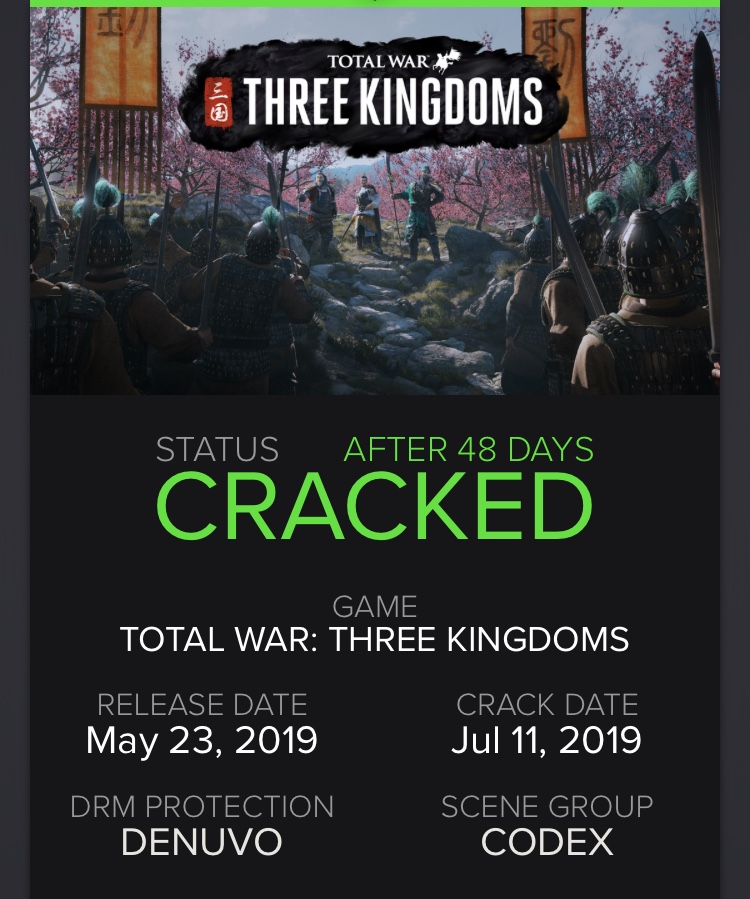
Task: Click the STATUS heading
Action: pos(217,450)
